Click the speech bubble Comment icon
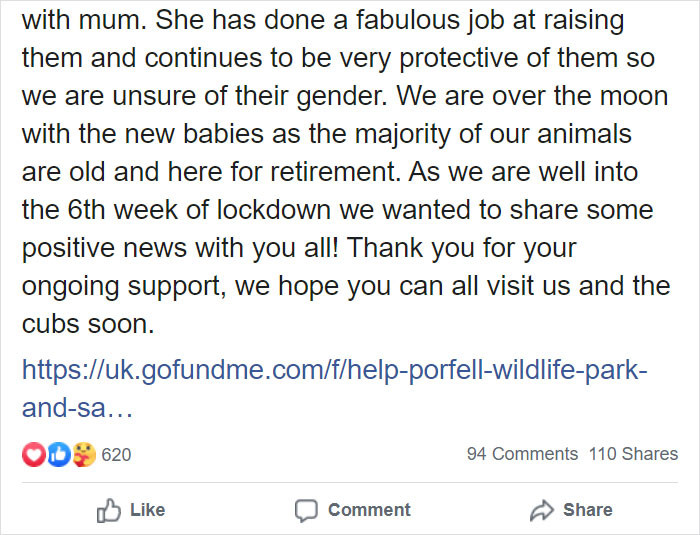700x535 pixels. tap(306, 510)
